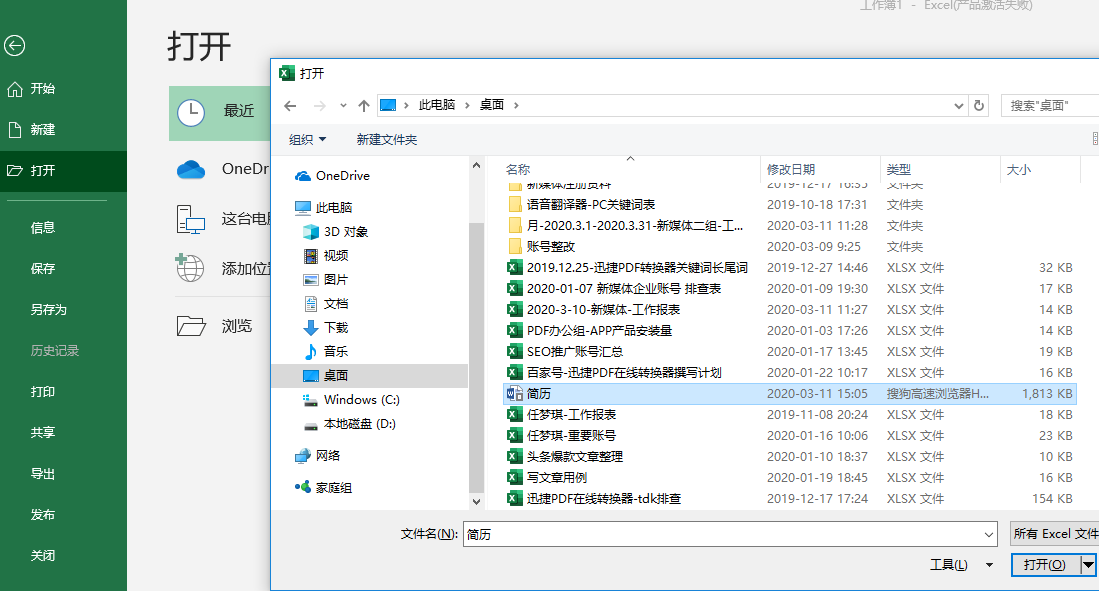Screen dimensions: 1099x591
Task: Select 最近 recent files location
Action: [x=220, y=112]
